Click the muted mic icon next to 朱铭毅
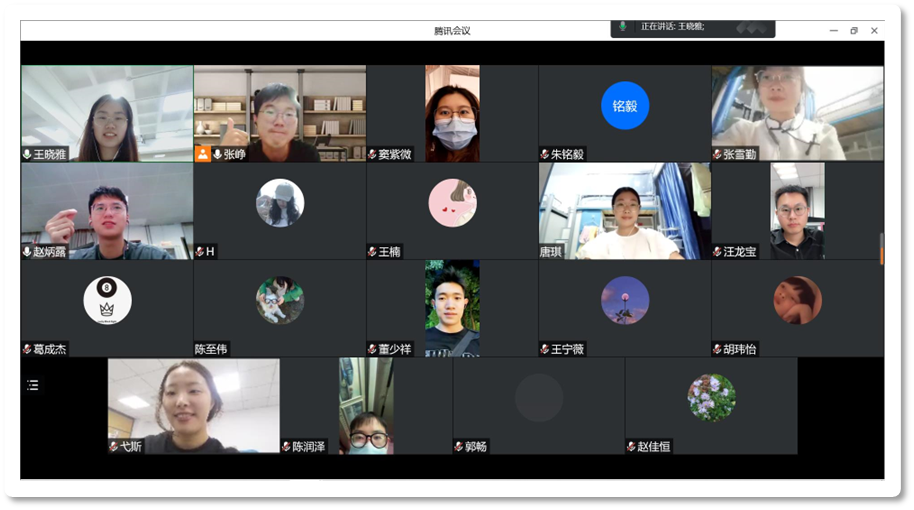This screenshot has height=510, width=914. click(545, 154)
